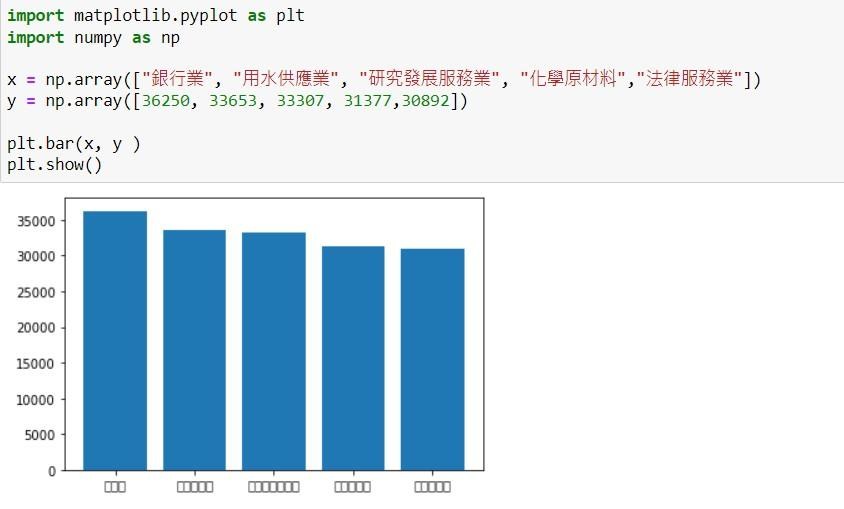Image resolution: width=844 pixels, height=509 pixels.
Task: Click the value 33307 in y array
Action: click(x=300, y=101)
